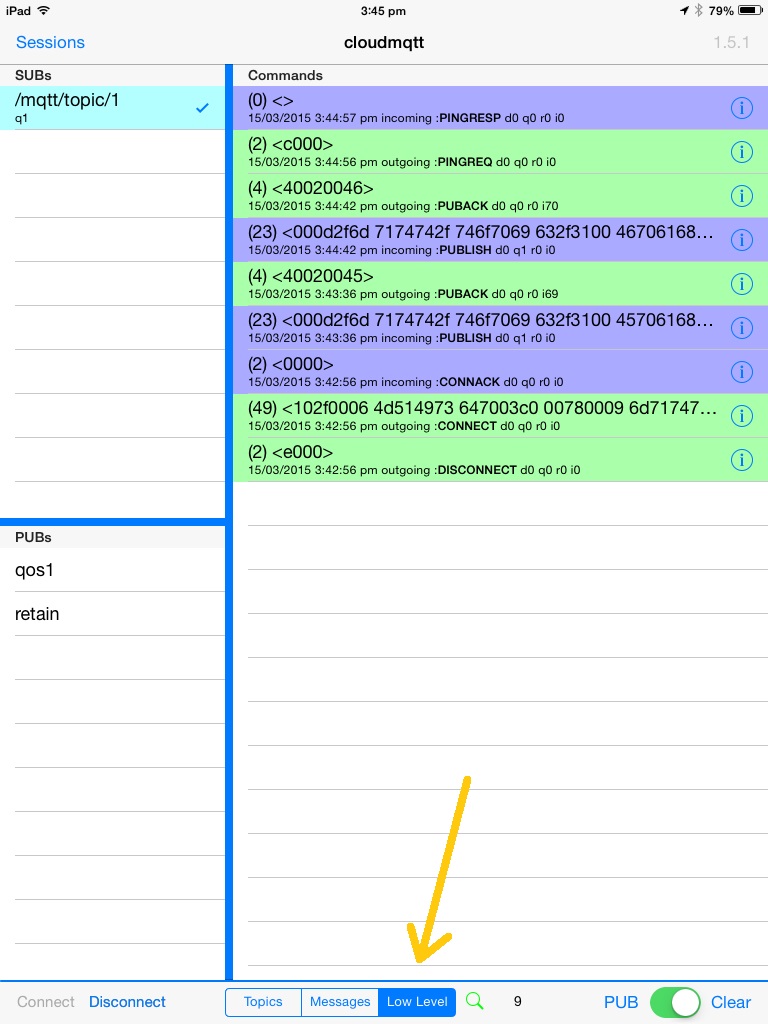Switch to the Messages tab
Viewport: 768px width, 1024px height.
click(340, 1002)
